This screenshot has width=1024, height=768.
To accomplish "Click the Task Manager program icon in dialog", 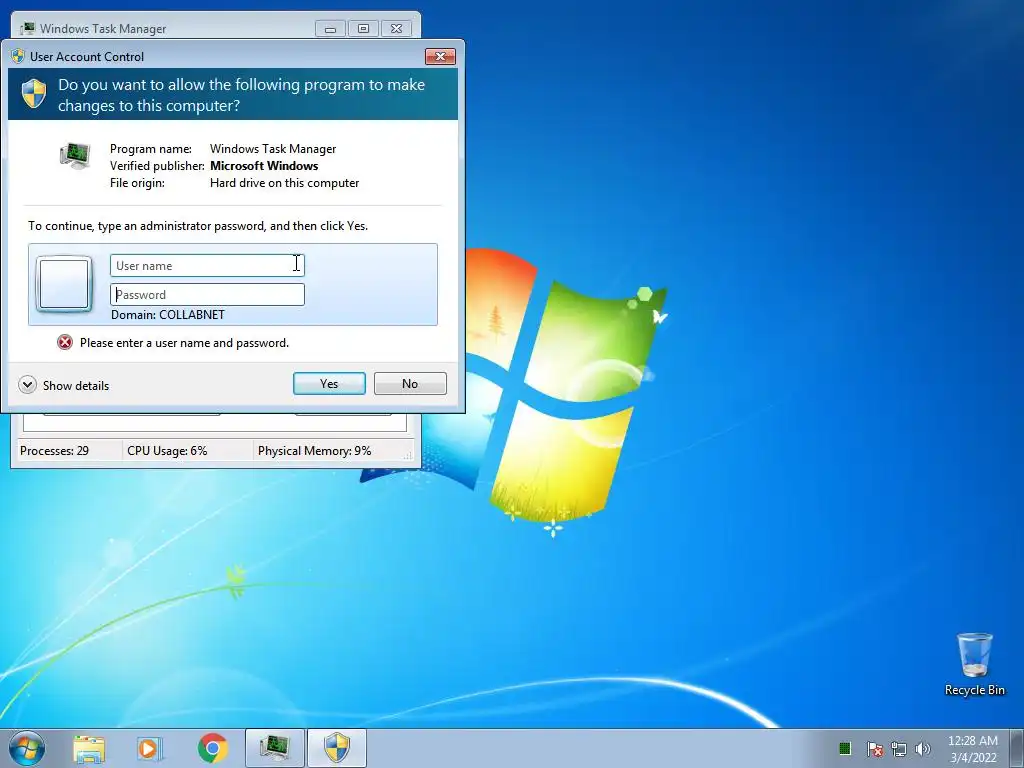I will coord(75,157).
